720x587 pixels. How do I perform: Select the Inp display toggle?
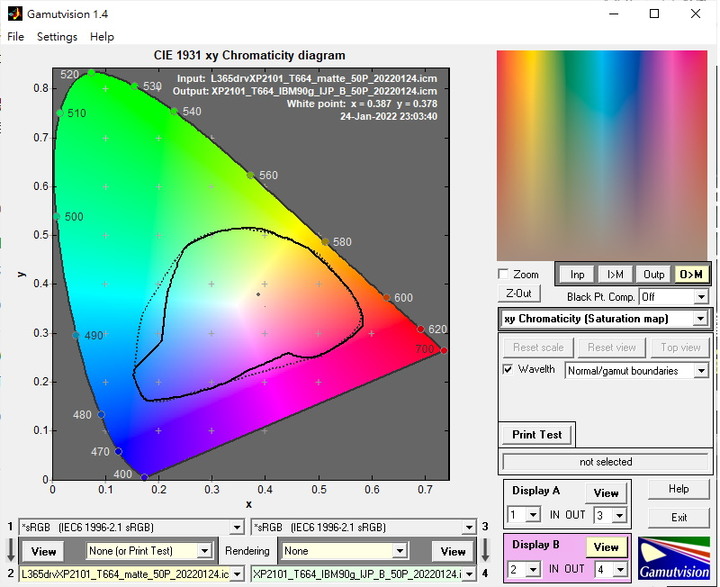[x=577, y=274]
